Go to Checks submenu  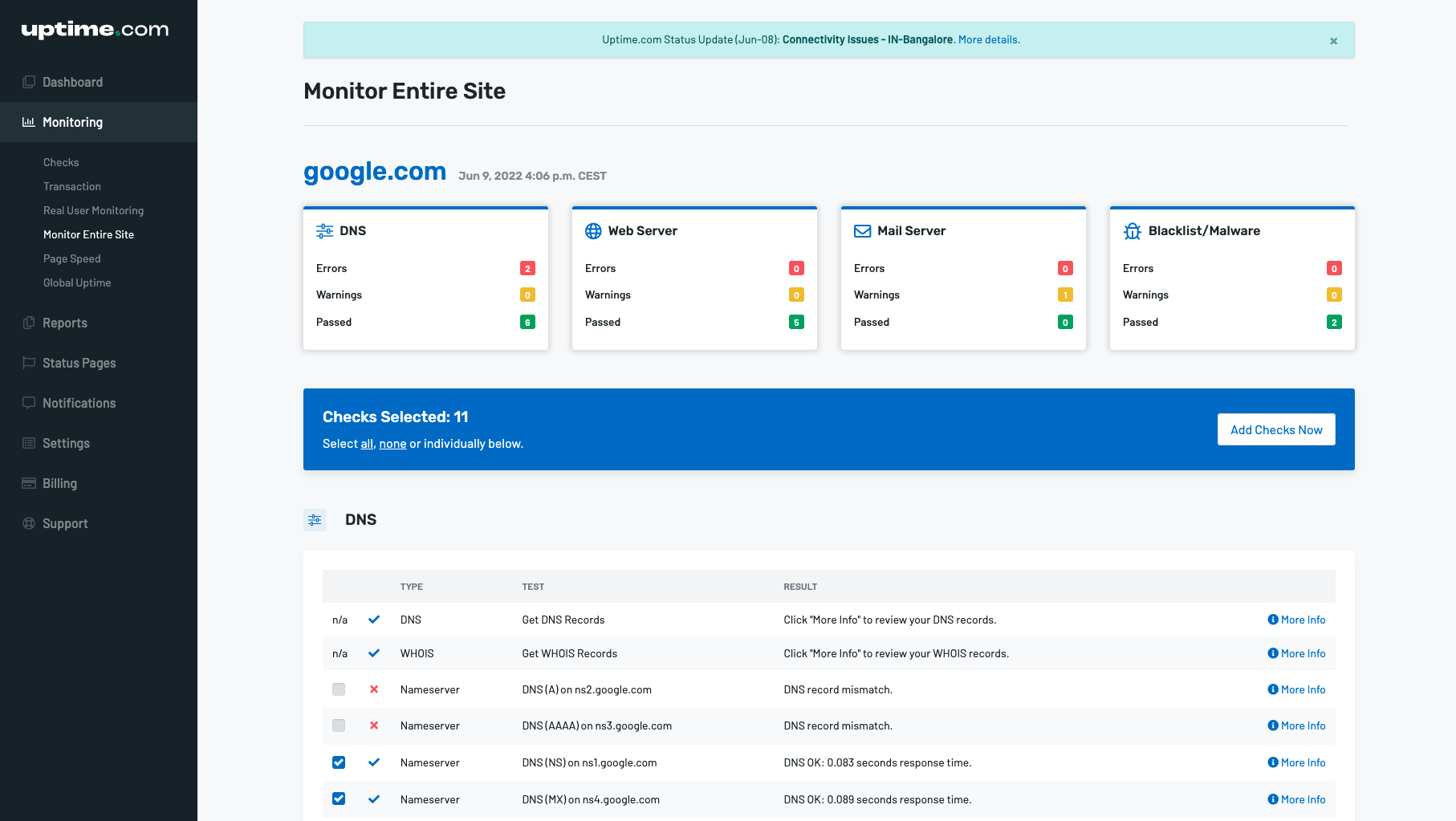tap(61, 162)
